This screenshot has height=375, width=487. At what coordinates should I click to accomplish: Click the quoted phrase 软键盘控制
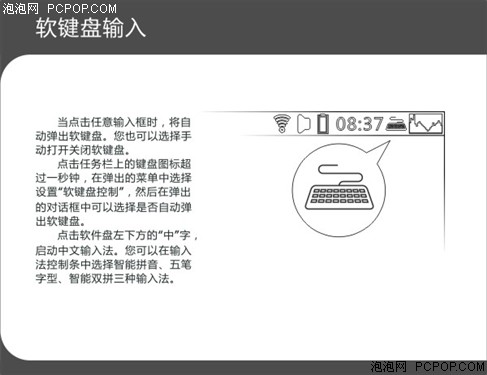click(91, 192)
